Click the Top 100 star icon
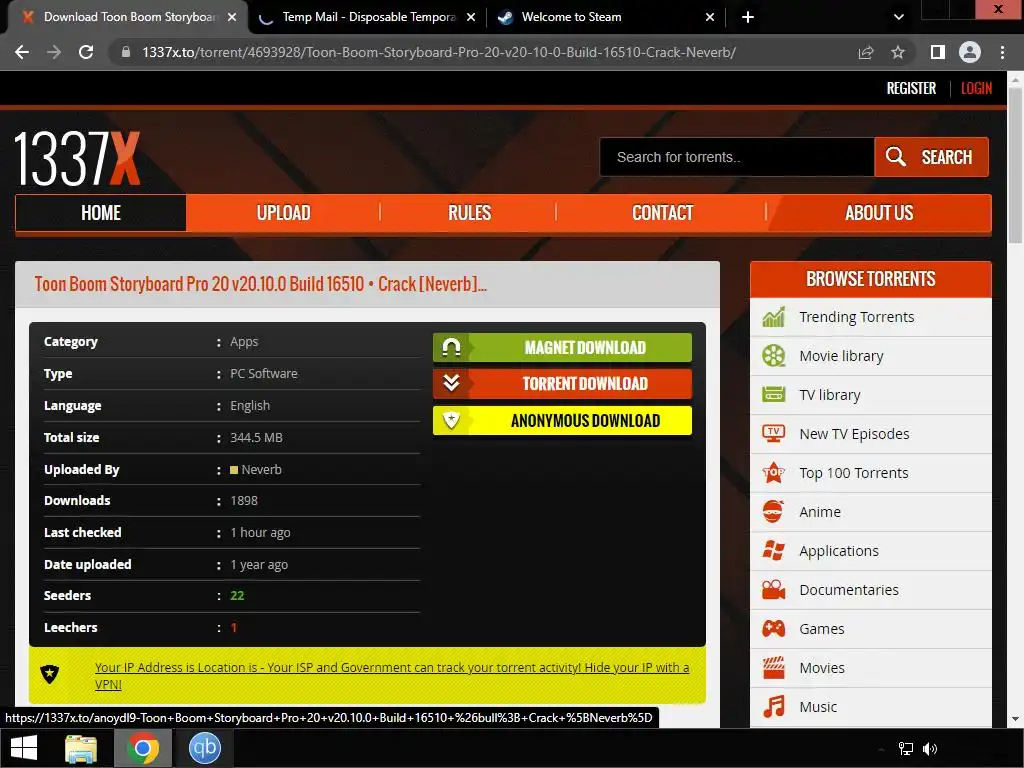 pos(774,472)
